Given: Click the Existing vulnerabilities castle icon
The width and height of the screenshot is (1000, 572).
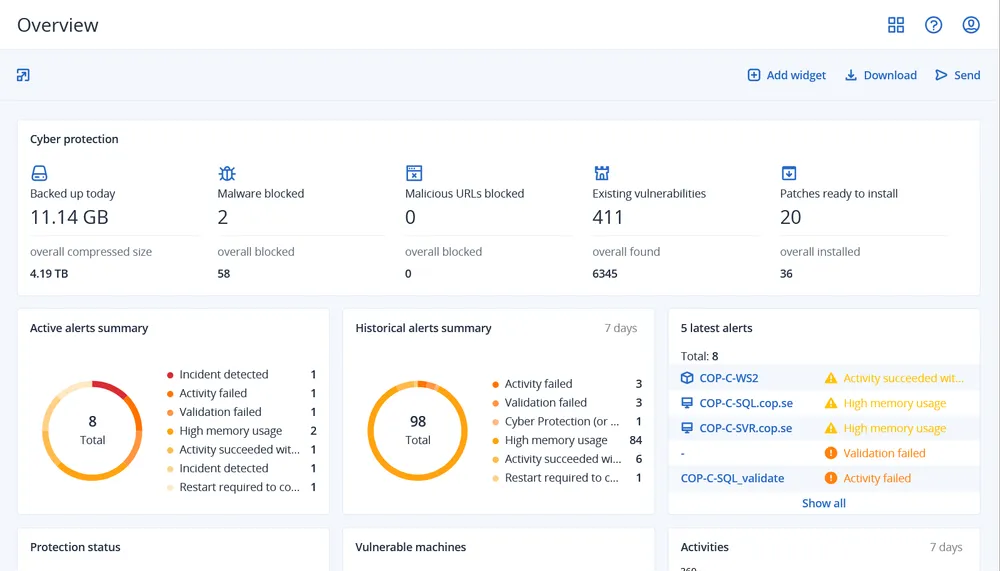Looking at the screenshot, I should (x=601, y=173).
